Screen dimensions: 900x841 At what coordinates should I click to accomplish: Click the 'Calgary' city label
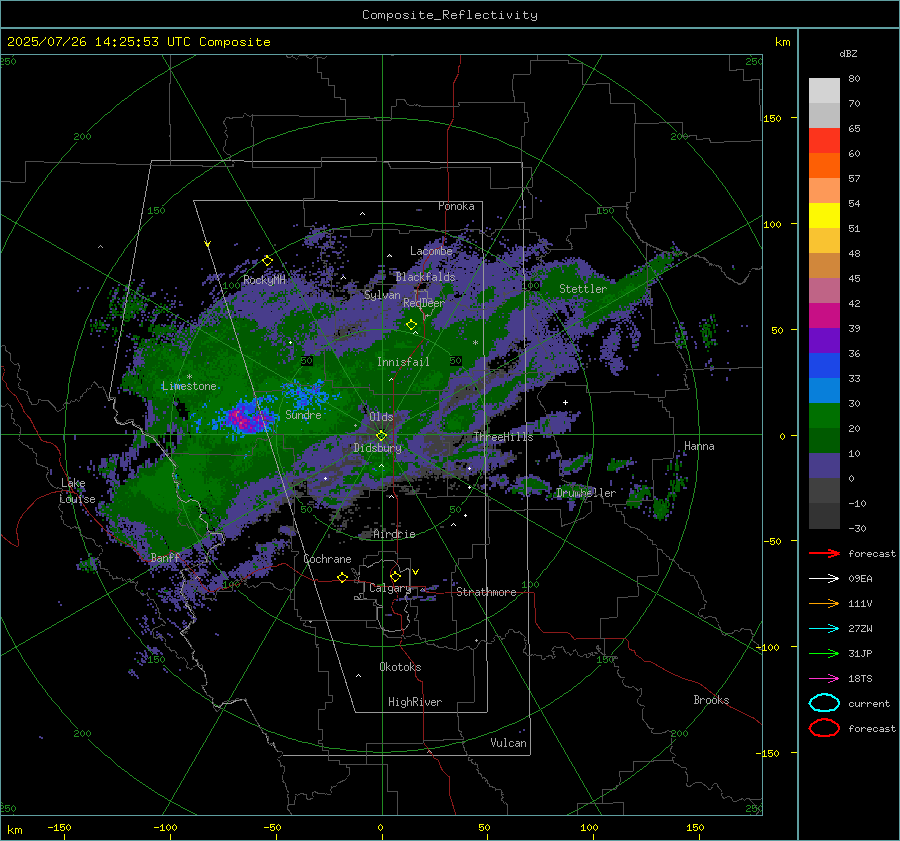coord(390,588)
